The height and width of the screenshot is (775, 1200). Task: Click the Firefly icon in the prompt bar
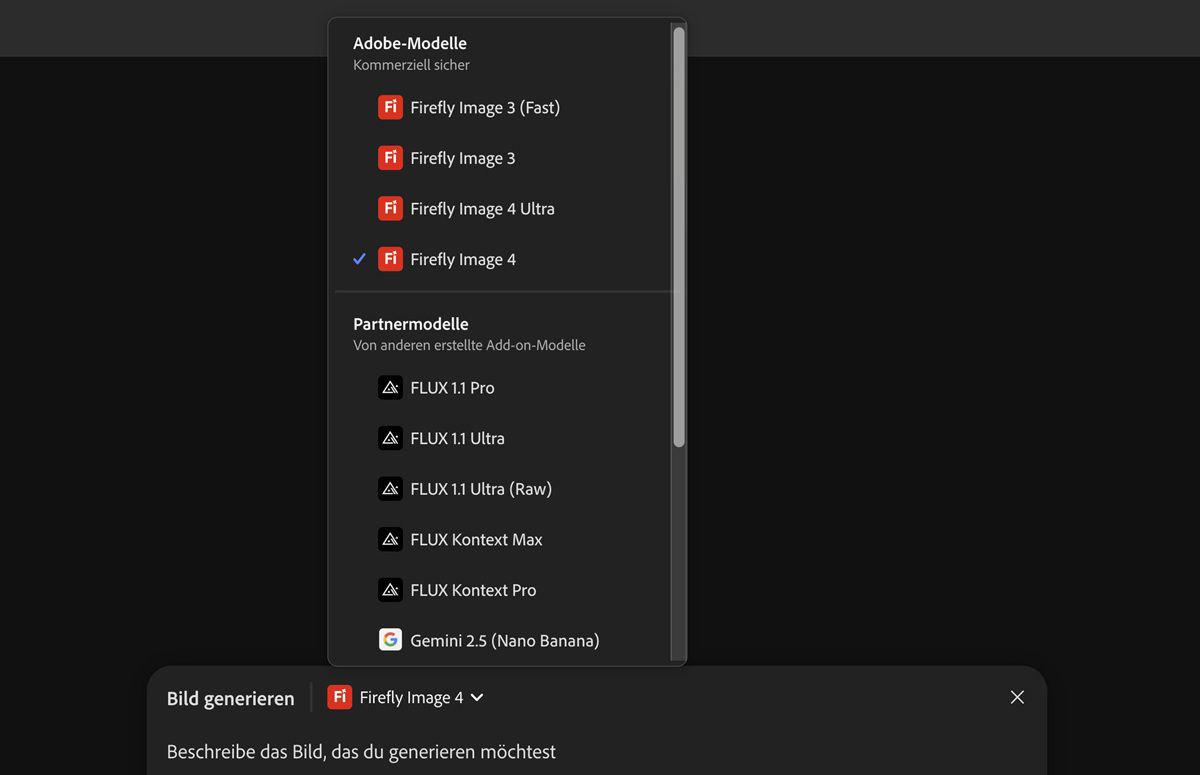[x=339, y=697]
